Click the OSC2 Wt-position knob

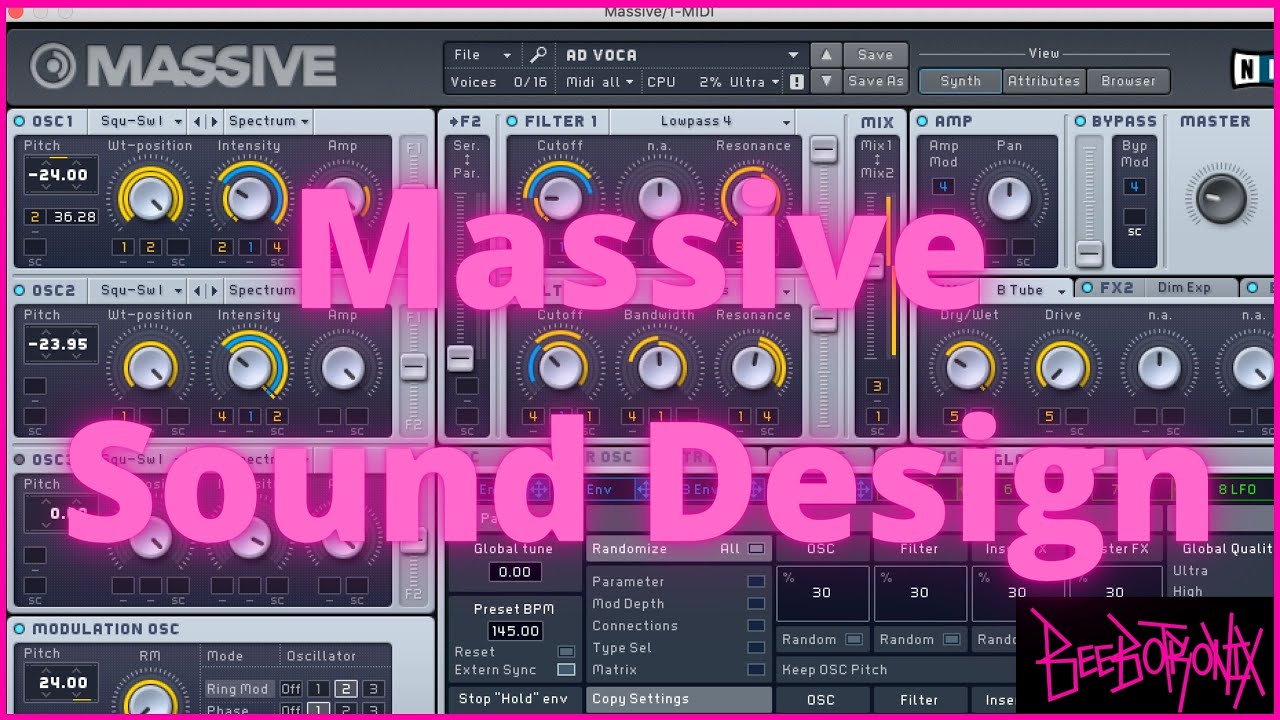[x=150, y=367]
